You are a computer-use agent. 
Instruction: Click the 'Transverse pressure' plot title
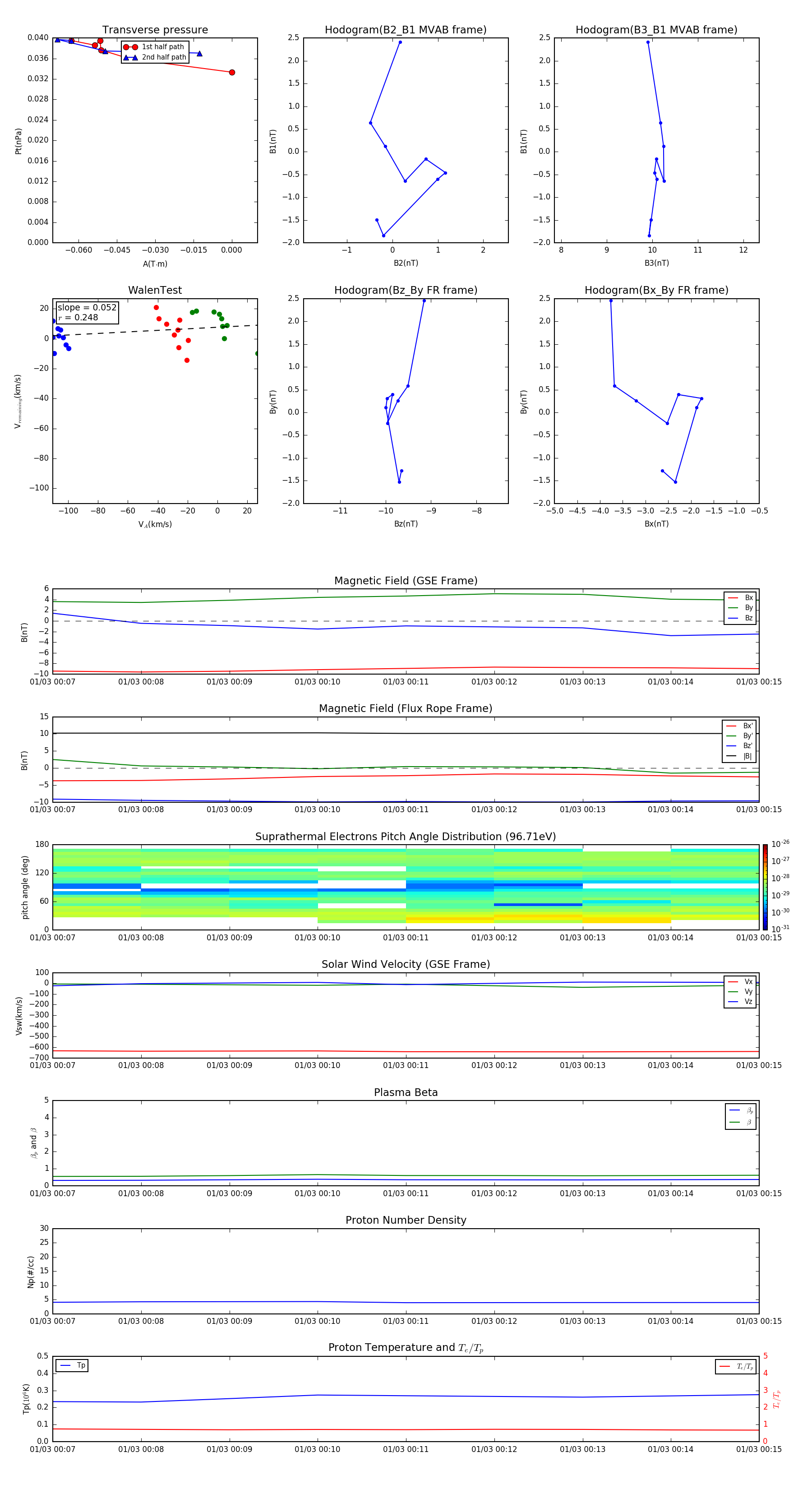[155, 30]
